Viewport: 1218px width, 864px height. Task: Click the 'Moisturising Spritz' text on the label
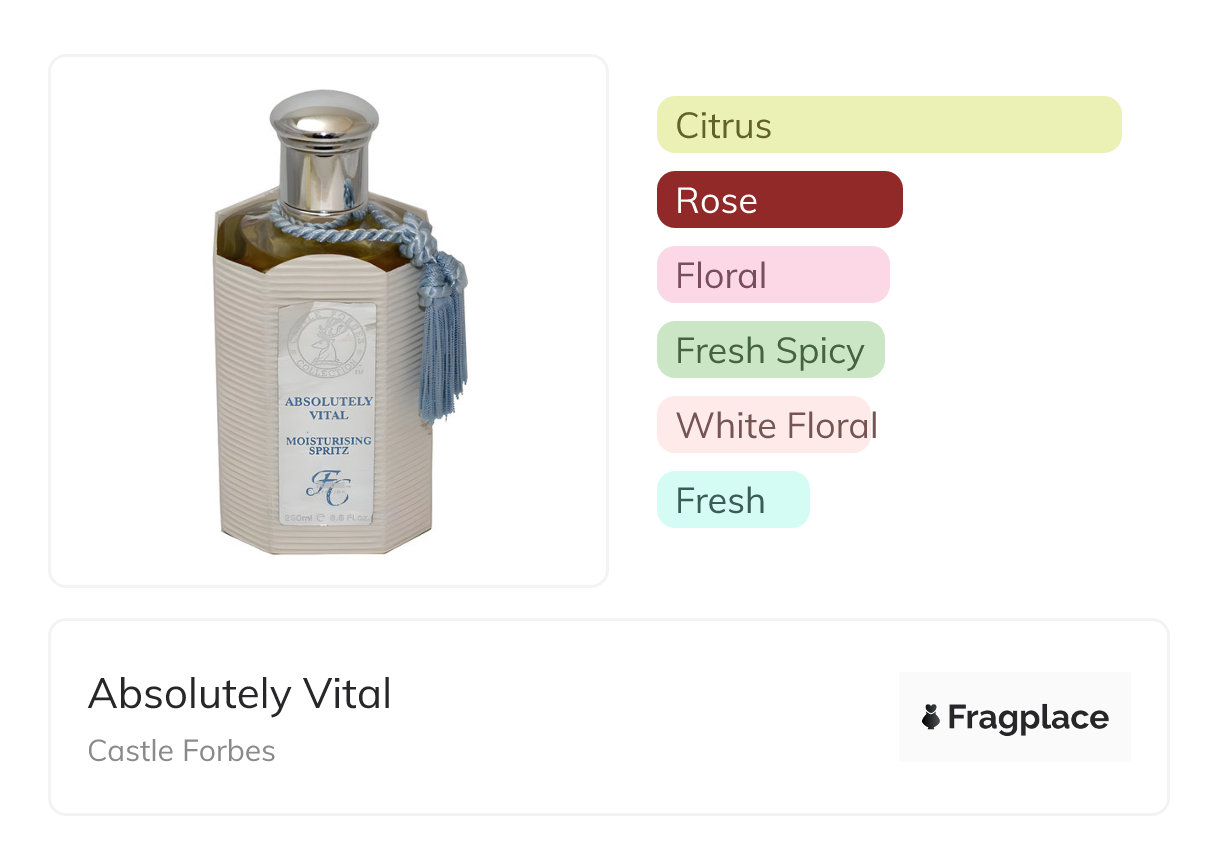click(x=328, y=446)
